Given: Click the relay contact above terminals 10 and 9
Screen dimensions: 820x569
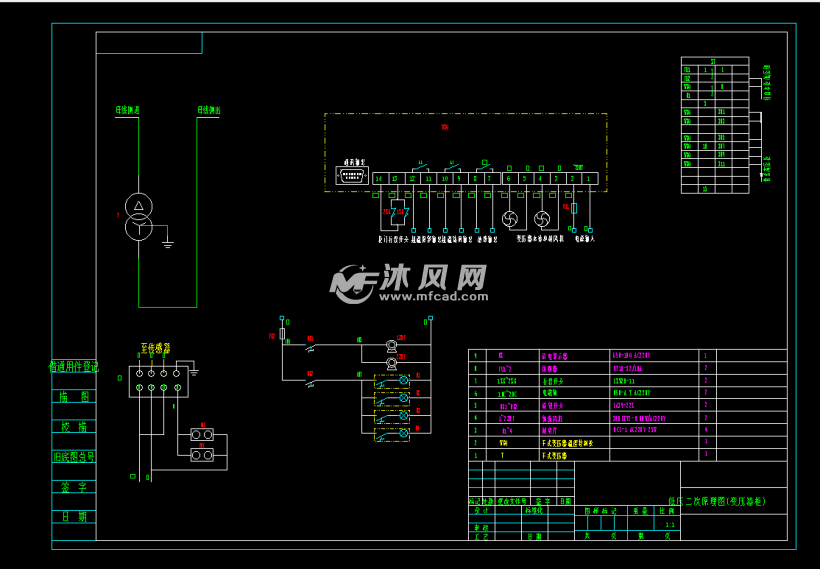Looking at the screenshot, I should (452, 168).
